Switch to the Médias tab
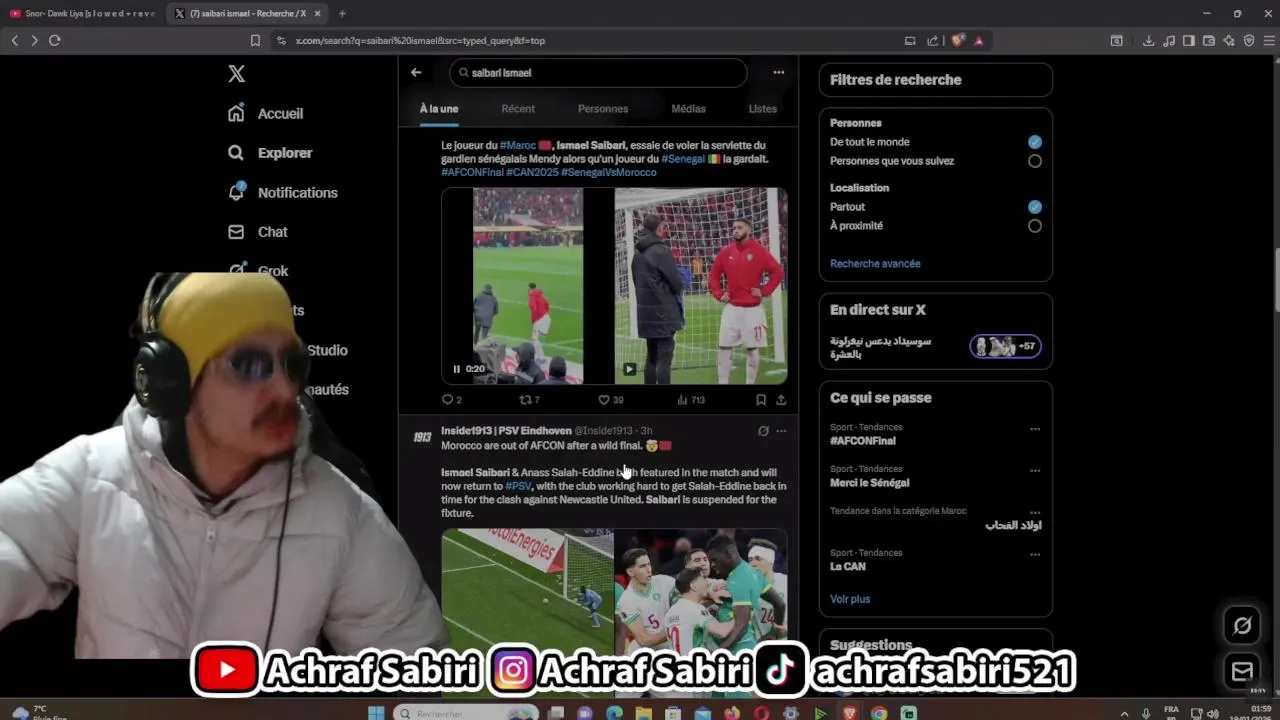The image size is (1280, 720). click(x=688, y=108)
